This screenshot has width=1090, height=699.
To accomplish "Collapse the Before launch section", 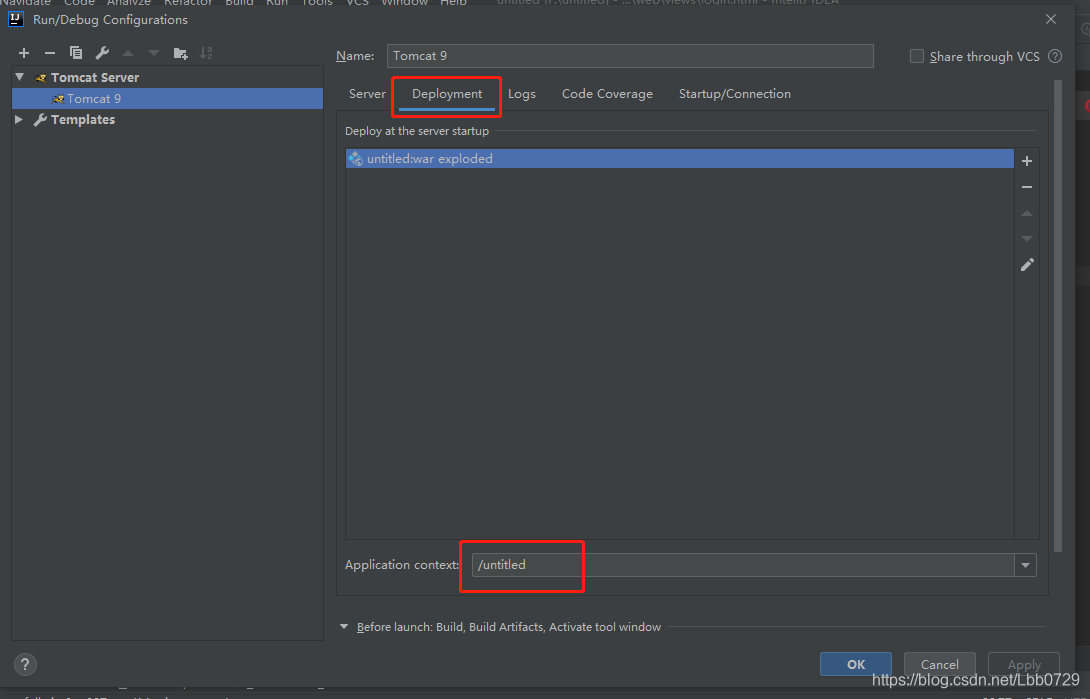I will coord(343,627).
